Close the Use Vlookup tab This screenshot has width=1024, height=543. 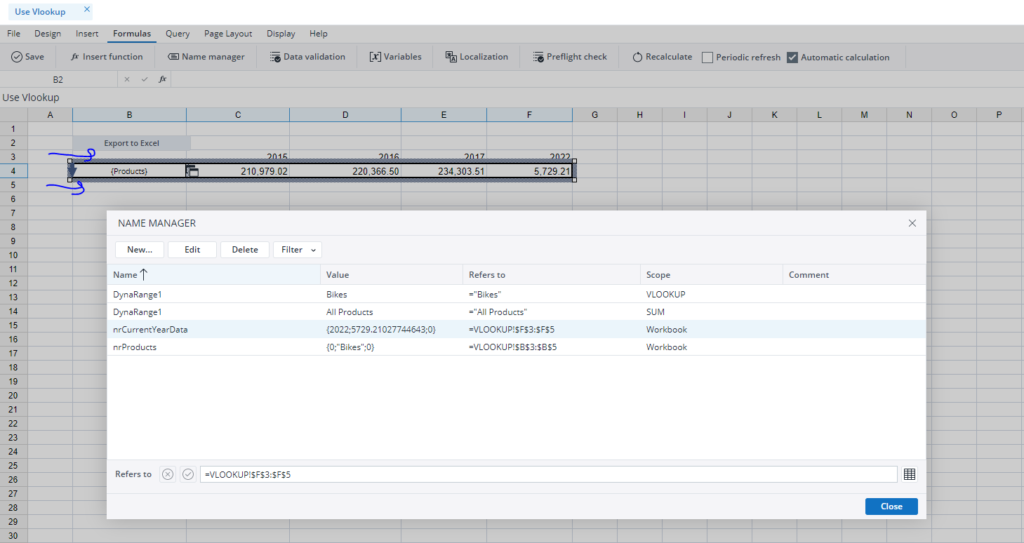[x=87, y=9]
